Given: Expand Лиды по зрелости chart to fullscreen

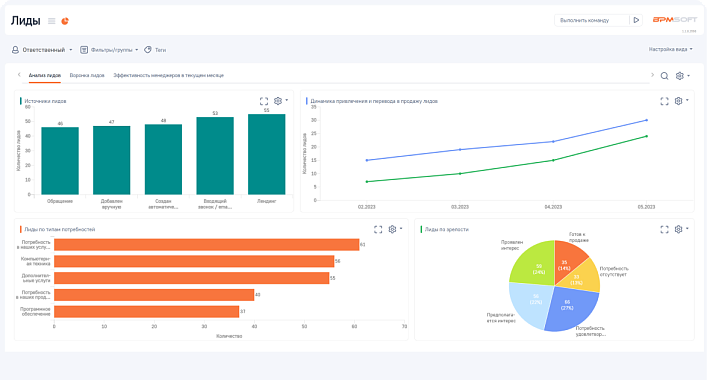Looking at the screenshot, I should 664,229.
